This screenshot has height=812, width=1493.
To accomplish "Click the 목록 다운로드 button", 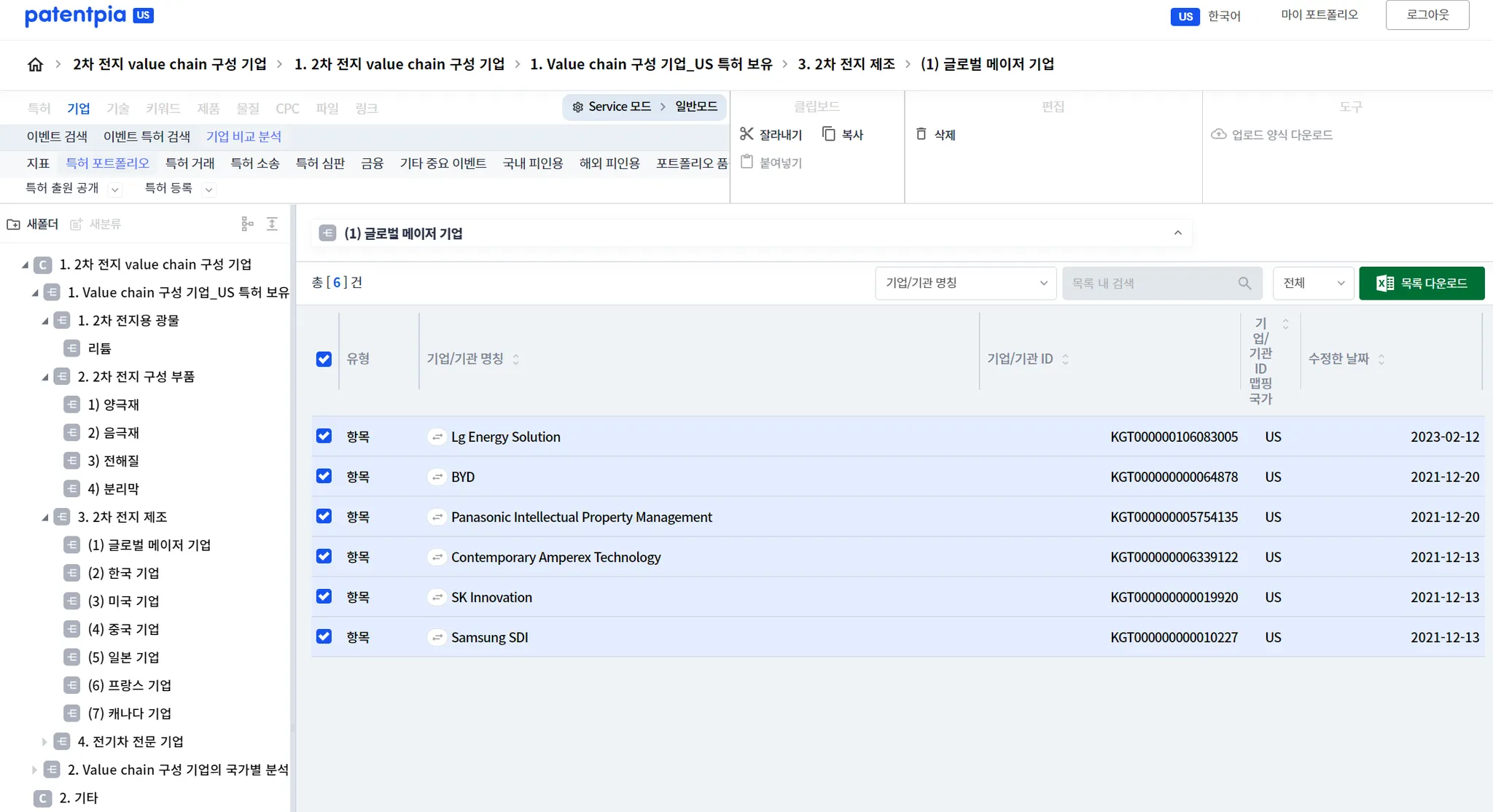I will 1422,284.
